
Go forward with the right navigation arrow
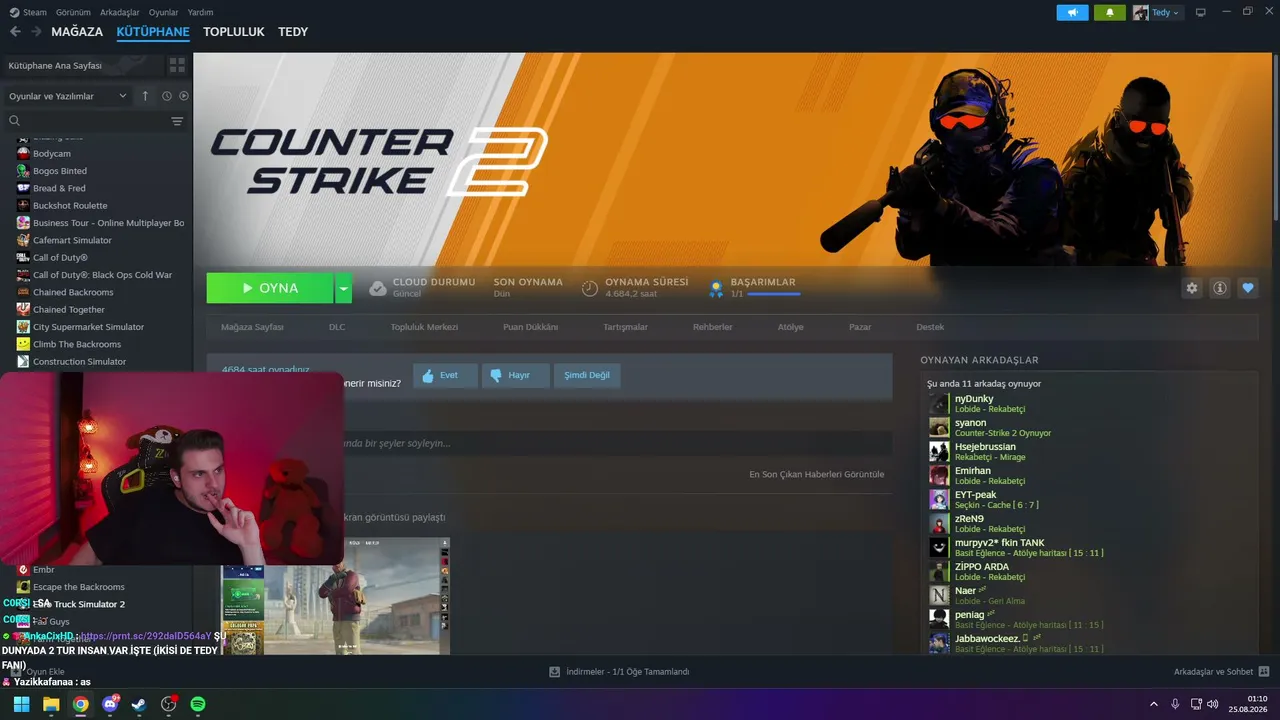pyautogui.click(x=36, y=32)
